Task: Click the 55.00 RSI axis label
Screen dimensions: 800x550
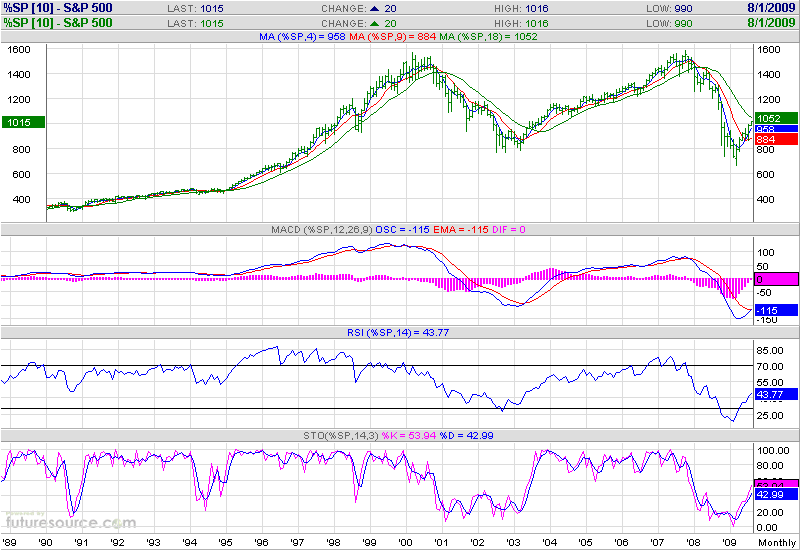Action: [770, 383]
